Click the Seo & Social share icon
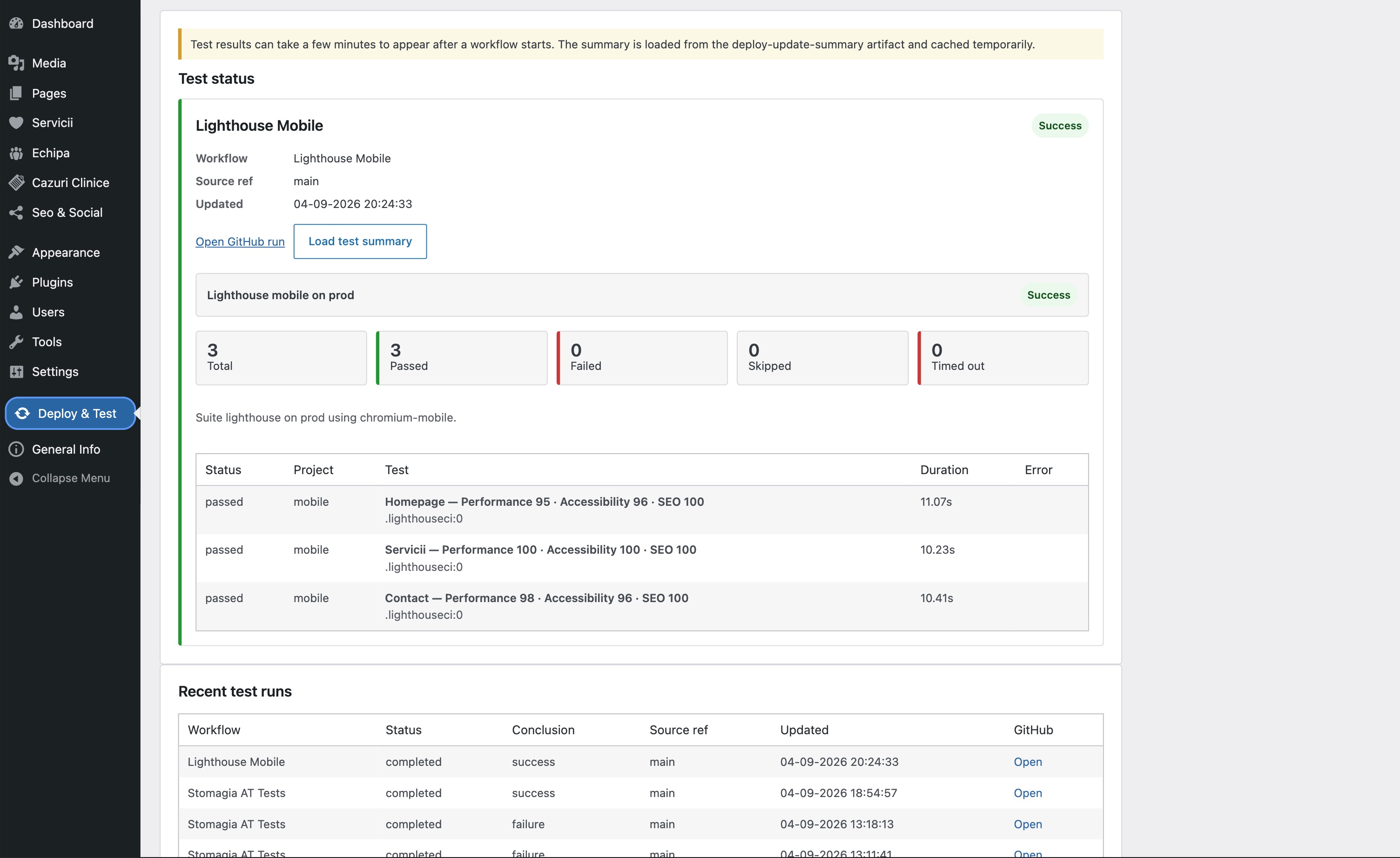The width and height of the screenshot is (1400, 858). tap(16, 212)
